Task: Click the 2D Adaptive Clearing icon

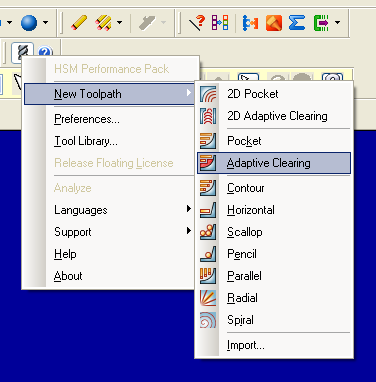Action: point(208,116)
